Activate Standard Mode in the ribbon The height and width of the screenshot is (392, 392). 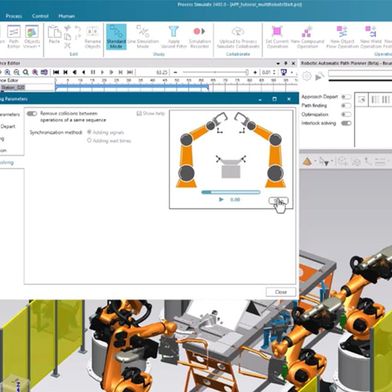pos(116,37)
